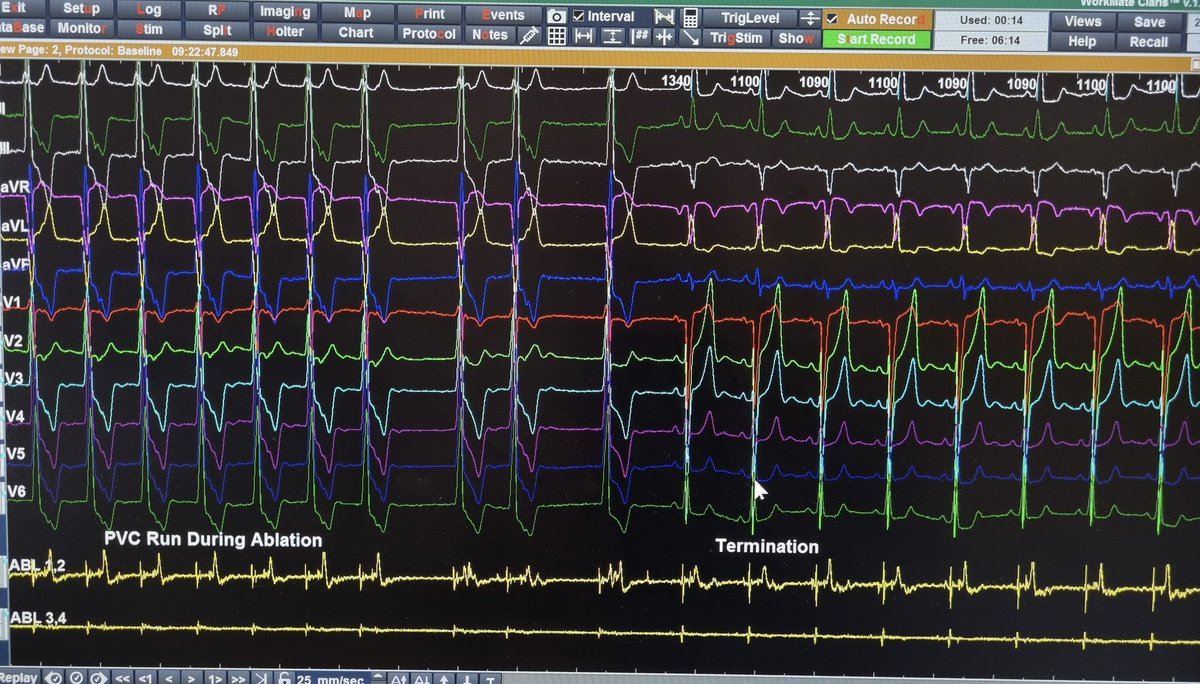Toggle the Auto Record checkbox

coord(833,18)
